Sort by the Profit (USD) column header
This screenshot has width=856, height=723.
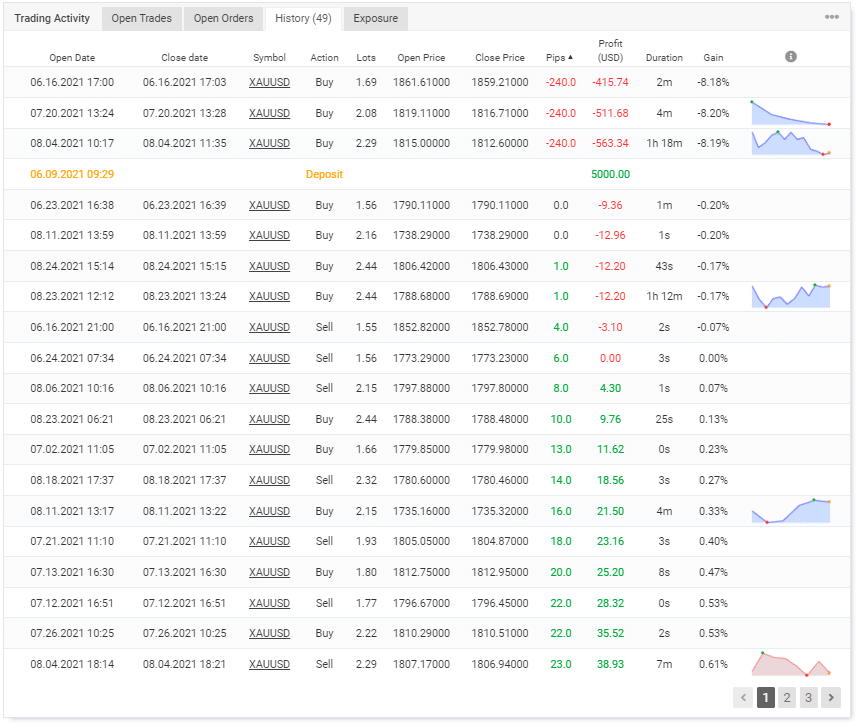[610, 51]
